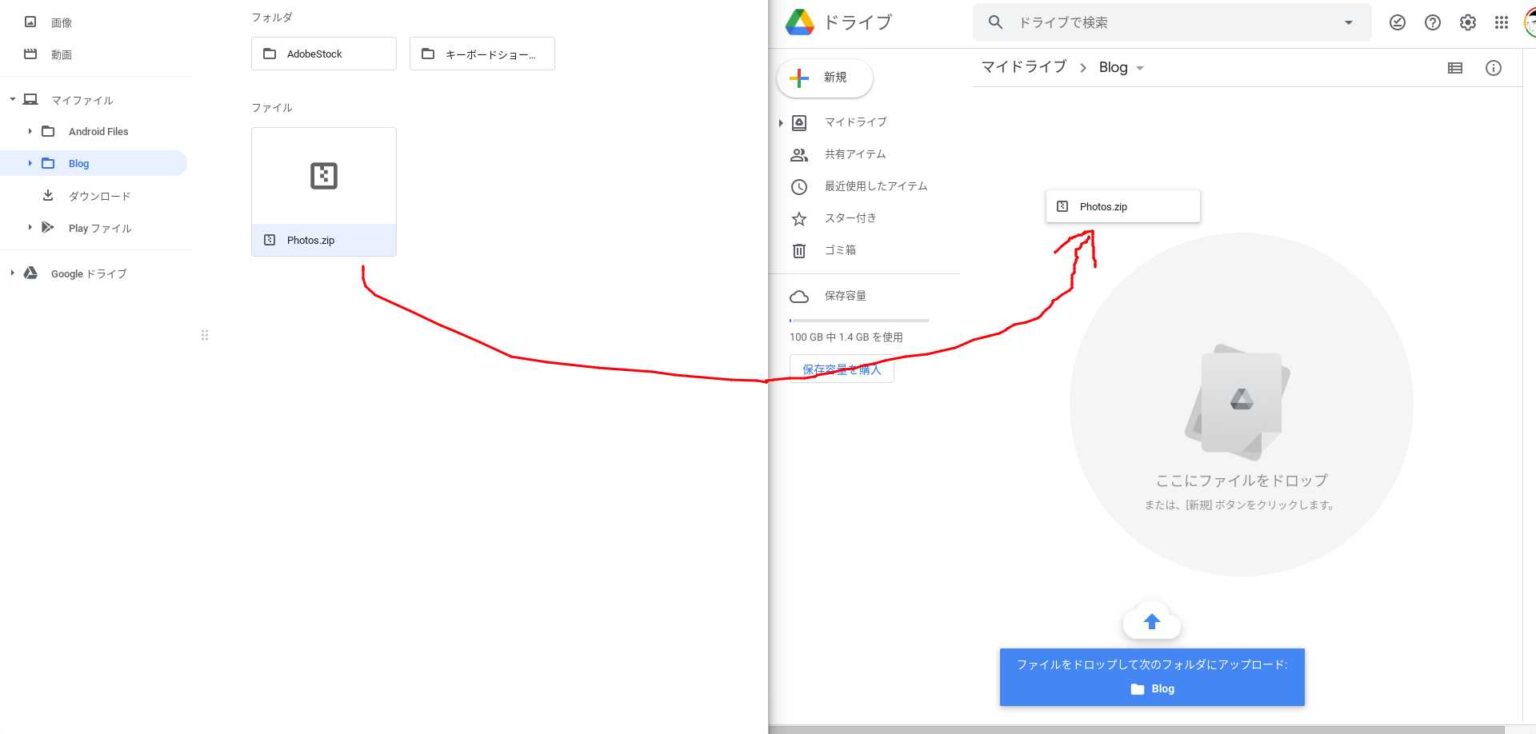Switch to list layout view
This screenshot has height=734, width=1536.
(x=1455, y=68)
